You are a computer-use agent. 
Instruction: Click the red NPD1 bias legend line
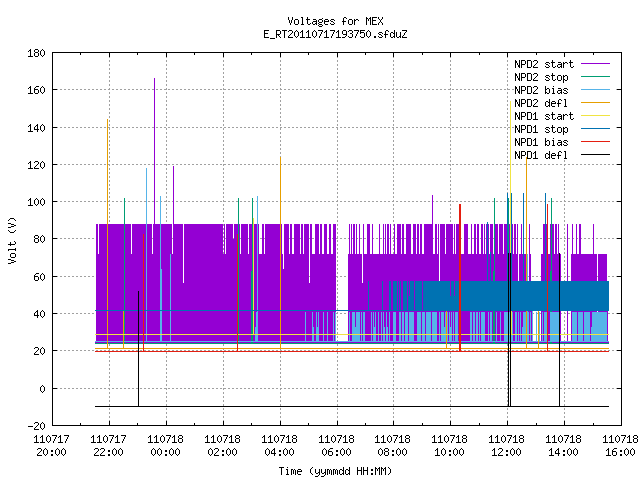click(596, 142)
